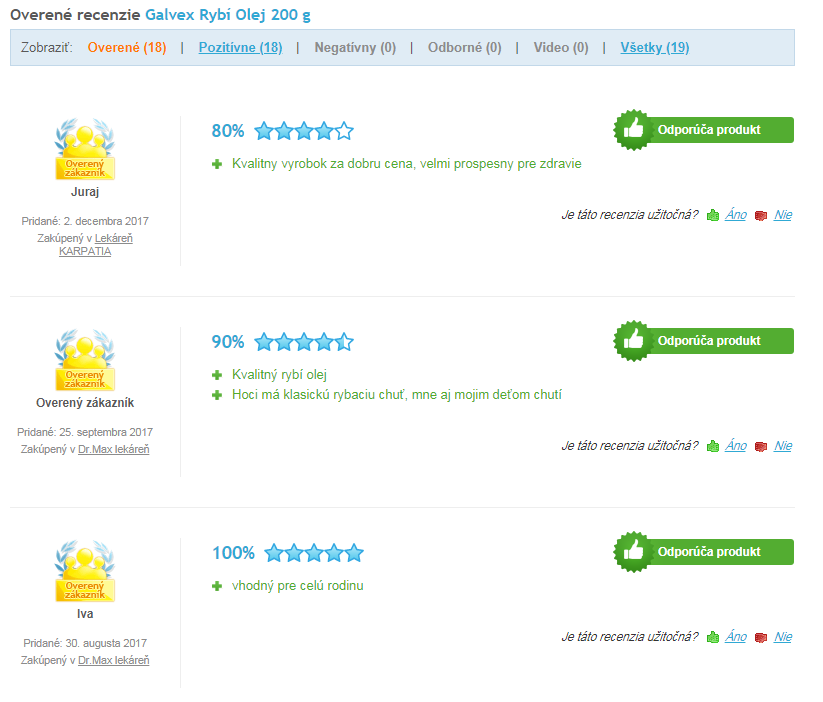823x702 pixels.
Task: Click the text 'Kvalitny vyrobok za dobru cena'
Action: (x=322, y=164)
